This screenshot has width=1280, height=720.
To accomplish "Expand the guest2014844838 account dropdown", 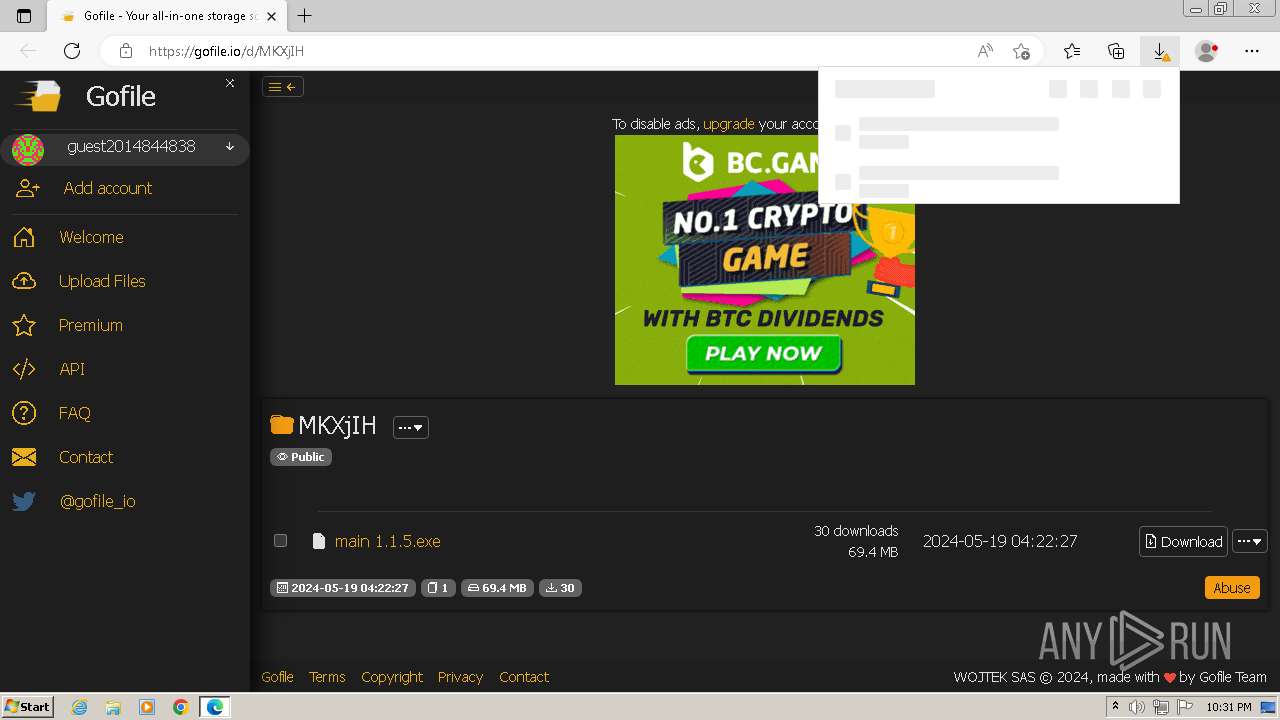I will click(x=230, y=146).
